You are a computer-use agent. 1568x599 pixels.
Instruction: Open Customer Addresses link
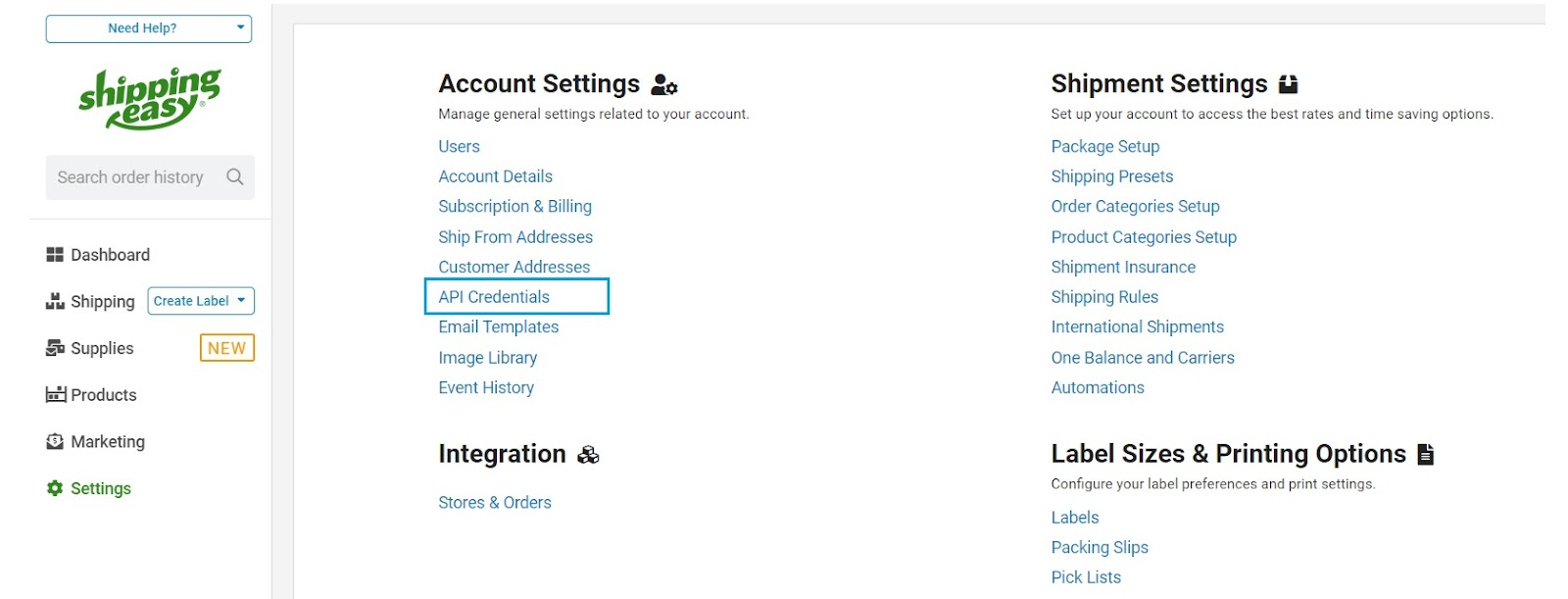coord(514,267)
